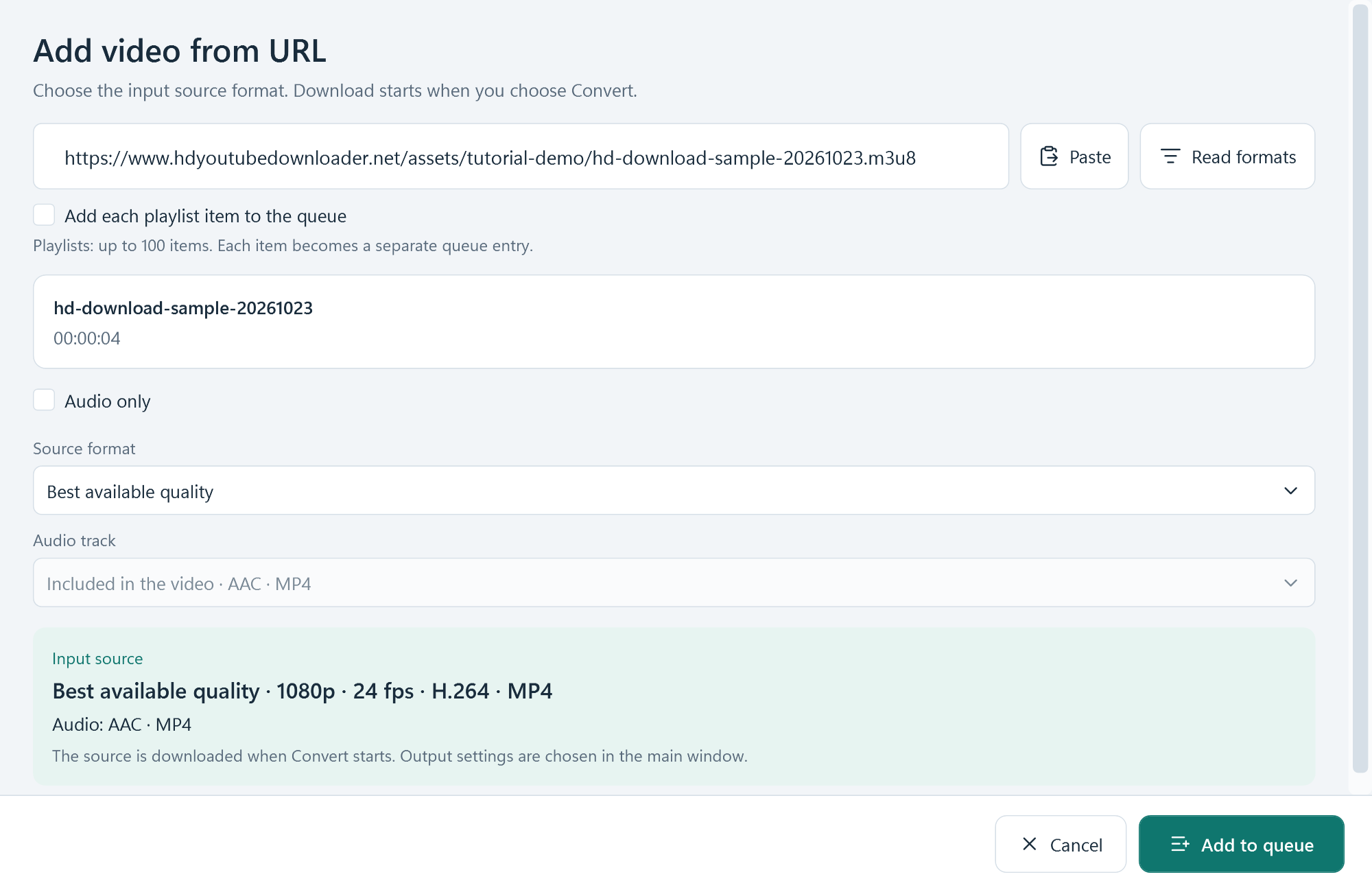Viewport: 1372px width, 892px height.
Task: Click the Best available quality 1080p summary line
Action: point(303,691)
